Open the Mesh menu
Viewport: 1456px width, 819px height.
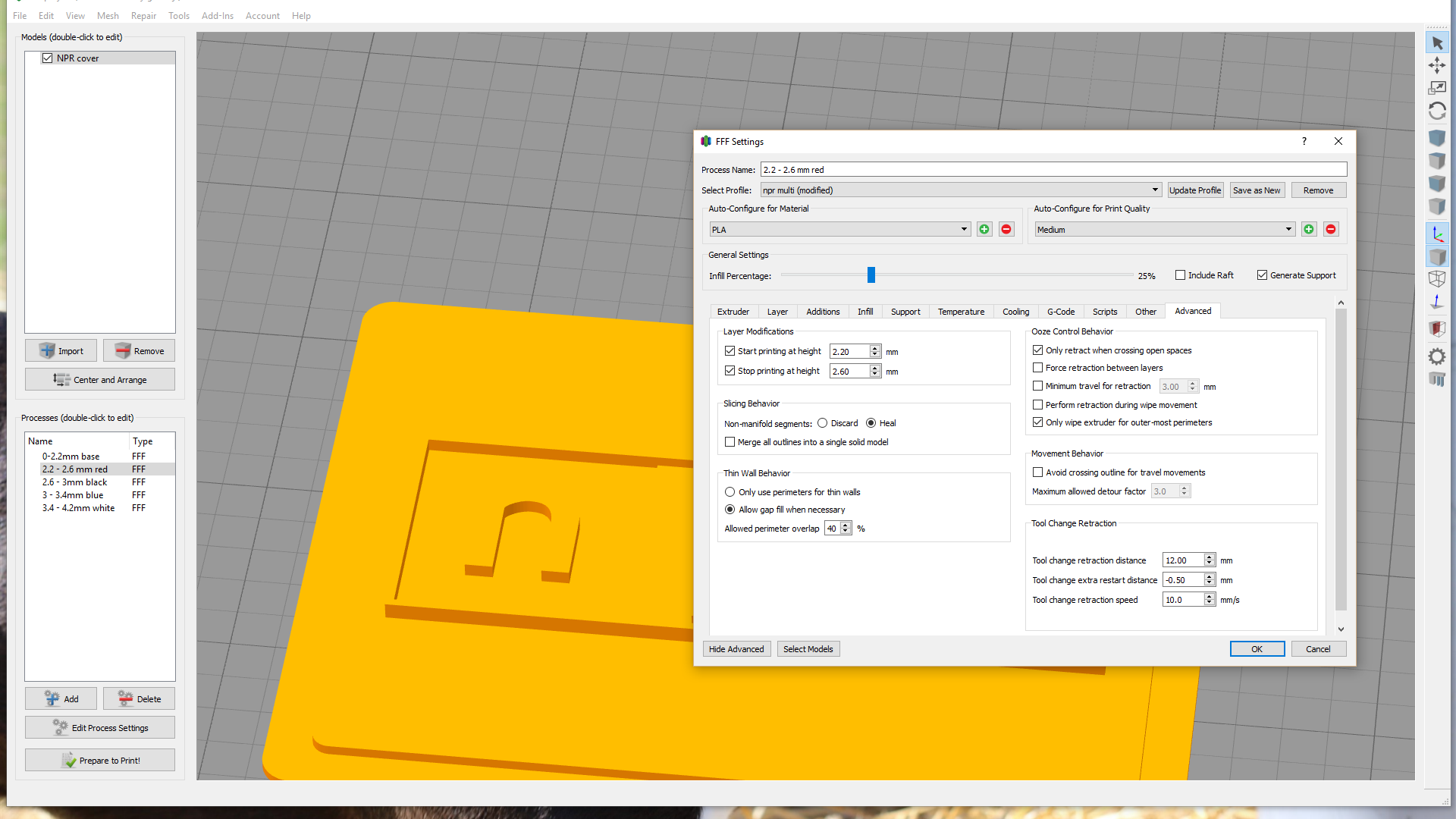108,15
